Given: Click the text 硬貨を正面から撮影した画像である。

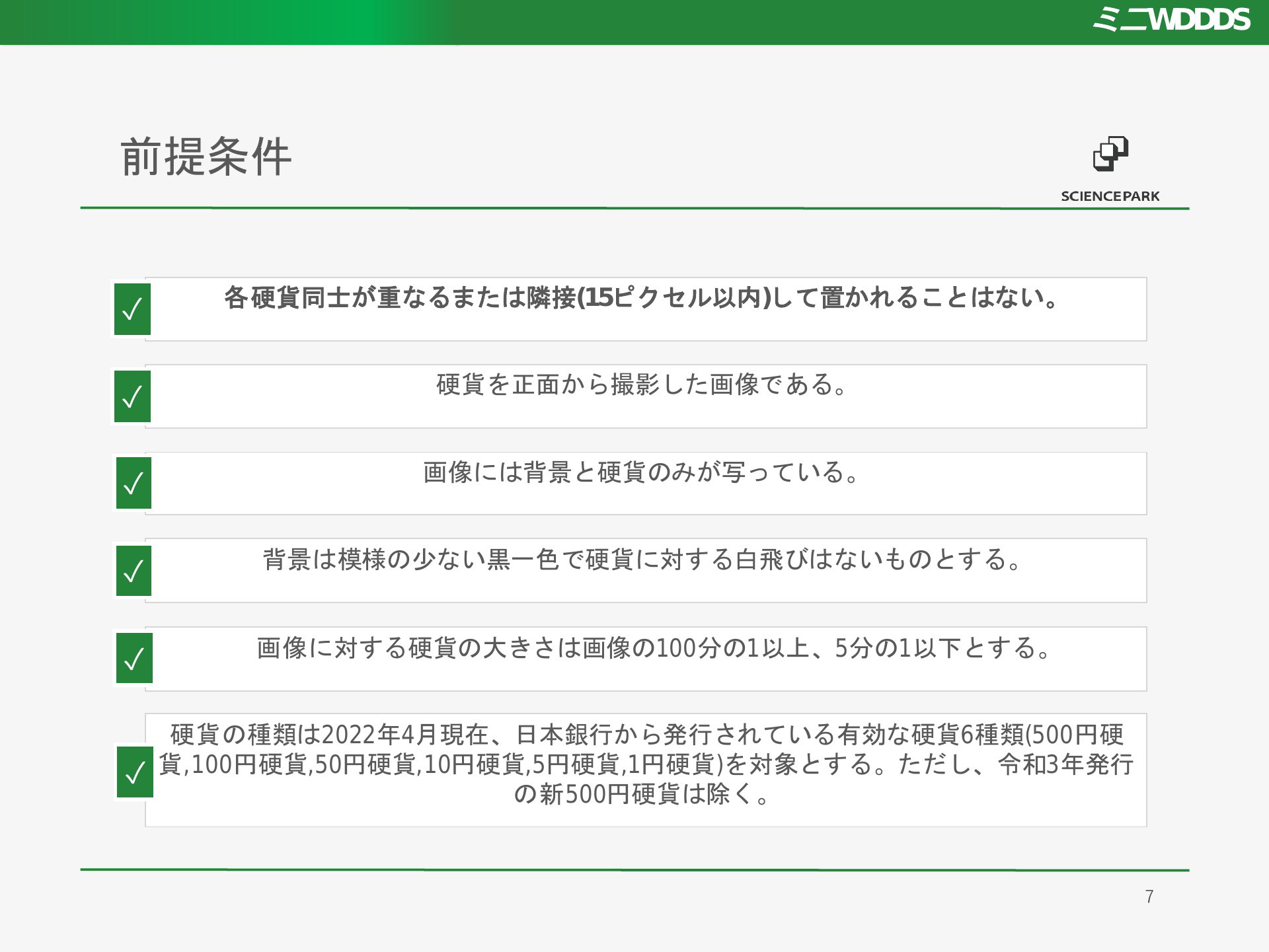Looking at the screenshot, I should [642, 384].
